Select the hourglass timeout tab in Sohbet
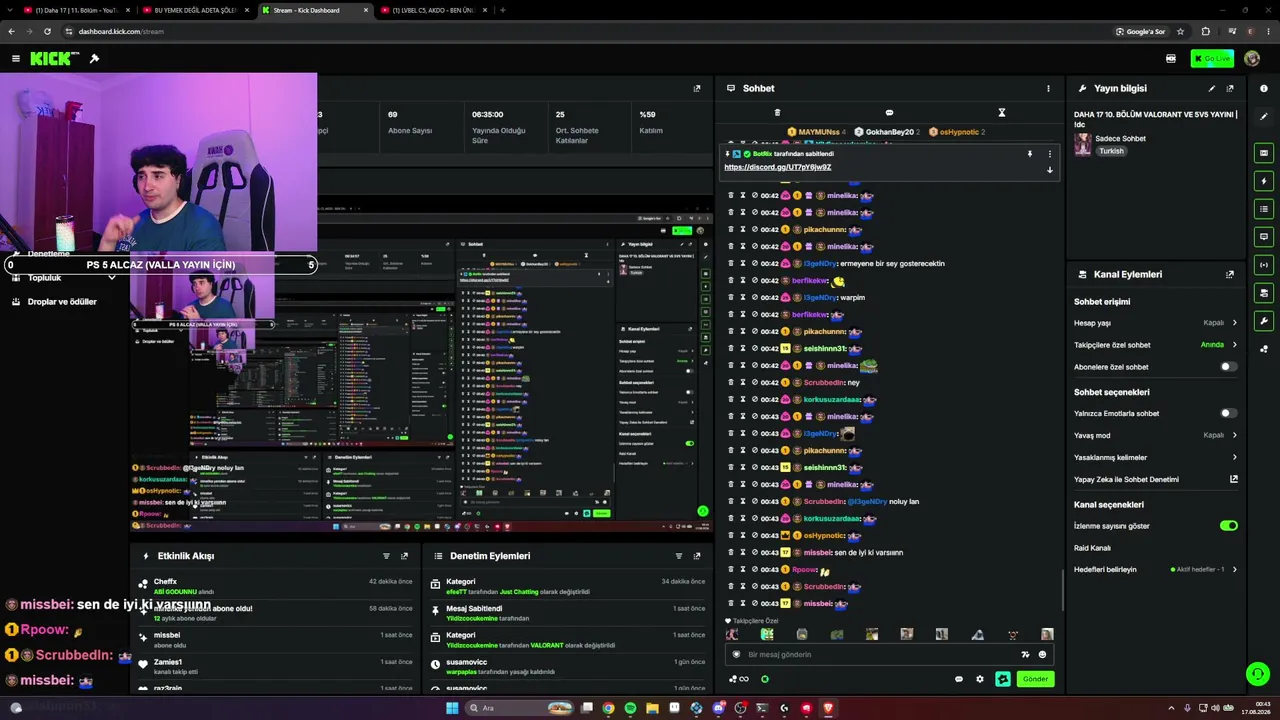1280x720 pixels. point(1001,112)
